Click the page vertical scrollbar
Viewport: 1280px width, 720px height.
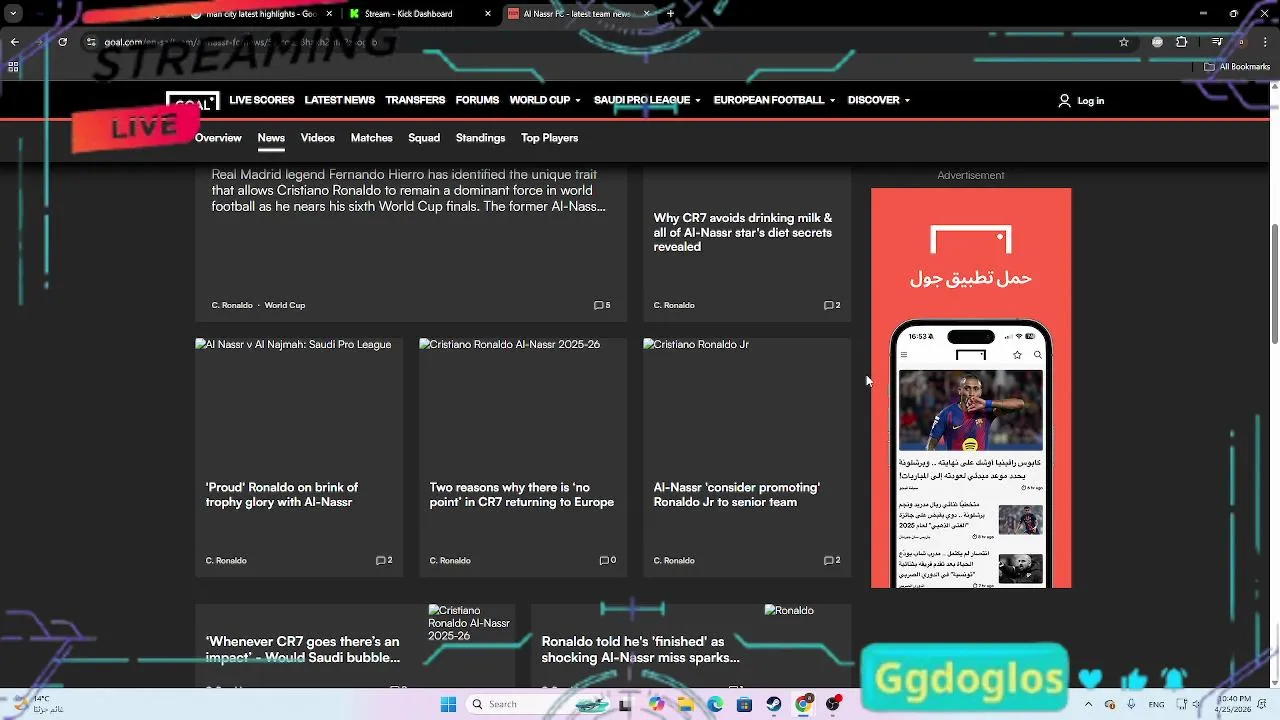tap(1274, 282)
